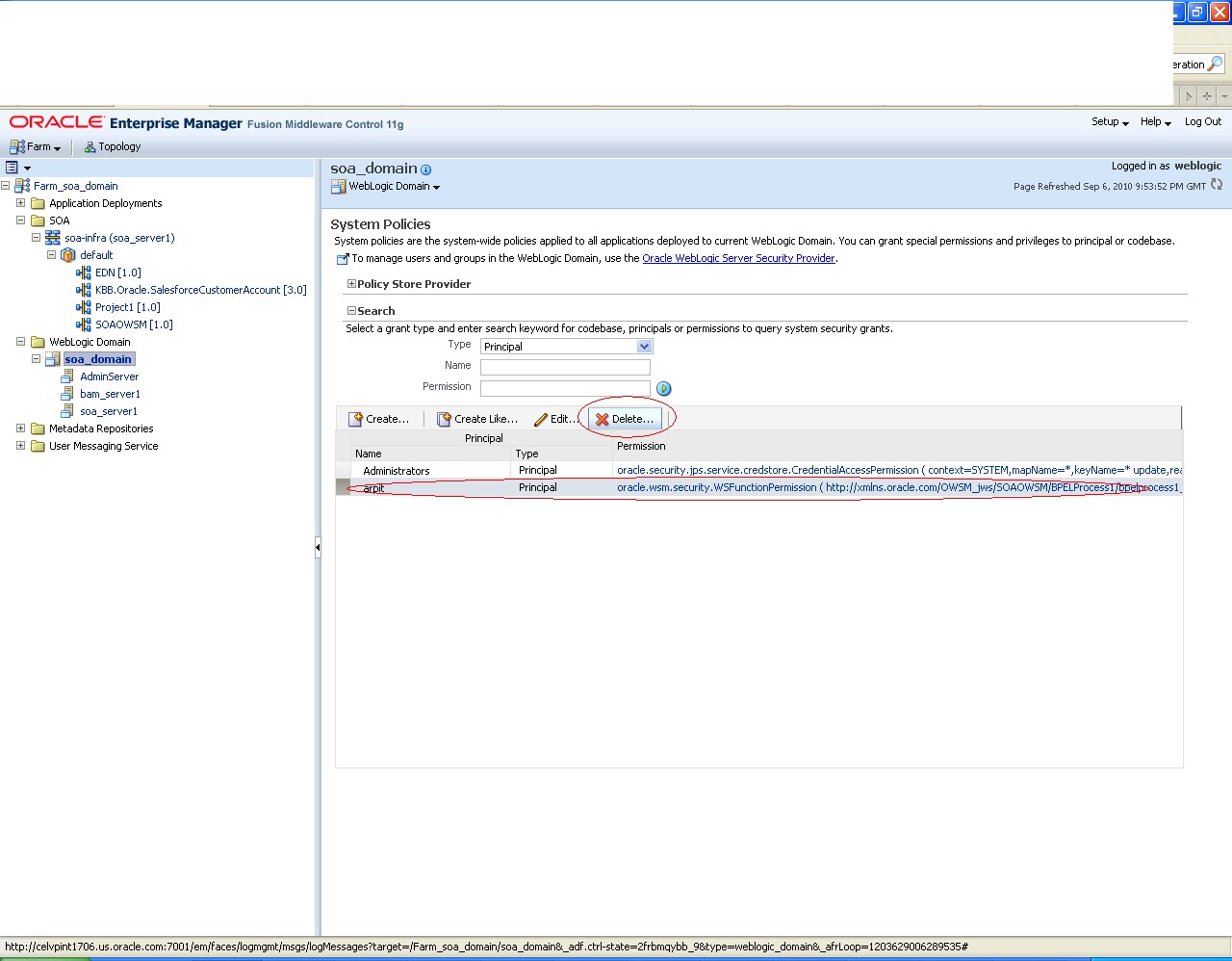Collapse the default partition node

pos(52,255)
